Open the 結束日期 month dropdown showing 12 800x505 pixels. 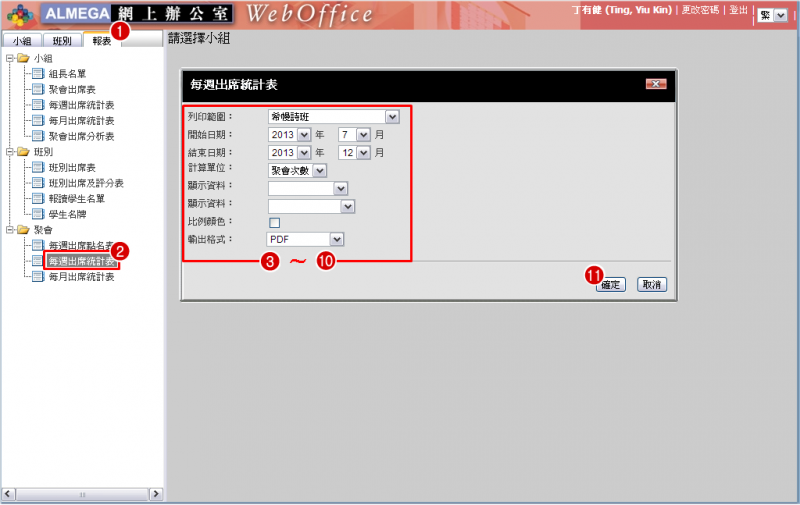[354, 153]
